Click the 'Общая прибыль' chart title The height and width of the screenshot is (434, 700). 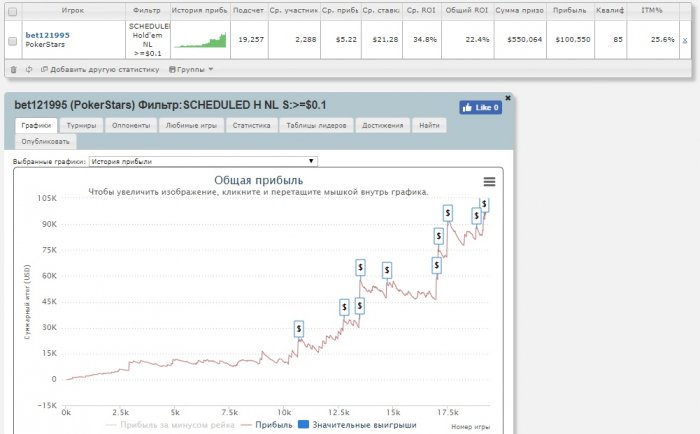(258, 180)
